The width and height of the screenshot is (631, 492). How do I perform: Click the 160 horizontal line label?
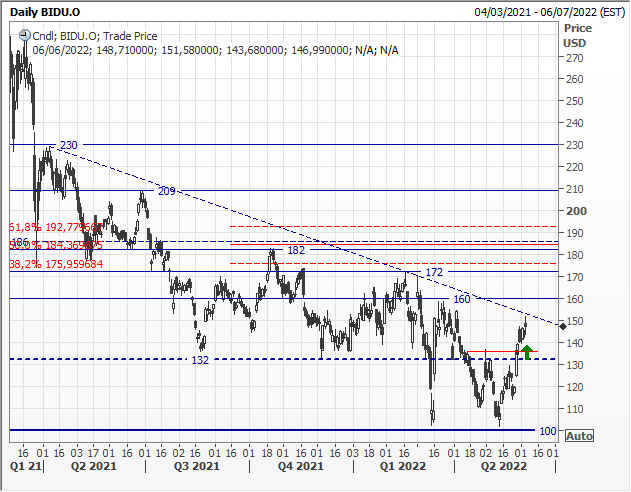(x=461, y=299)
